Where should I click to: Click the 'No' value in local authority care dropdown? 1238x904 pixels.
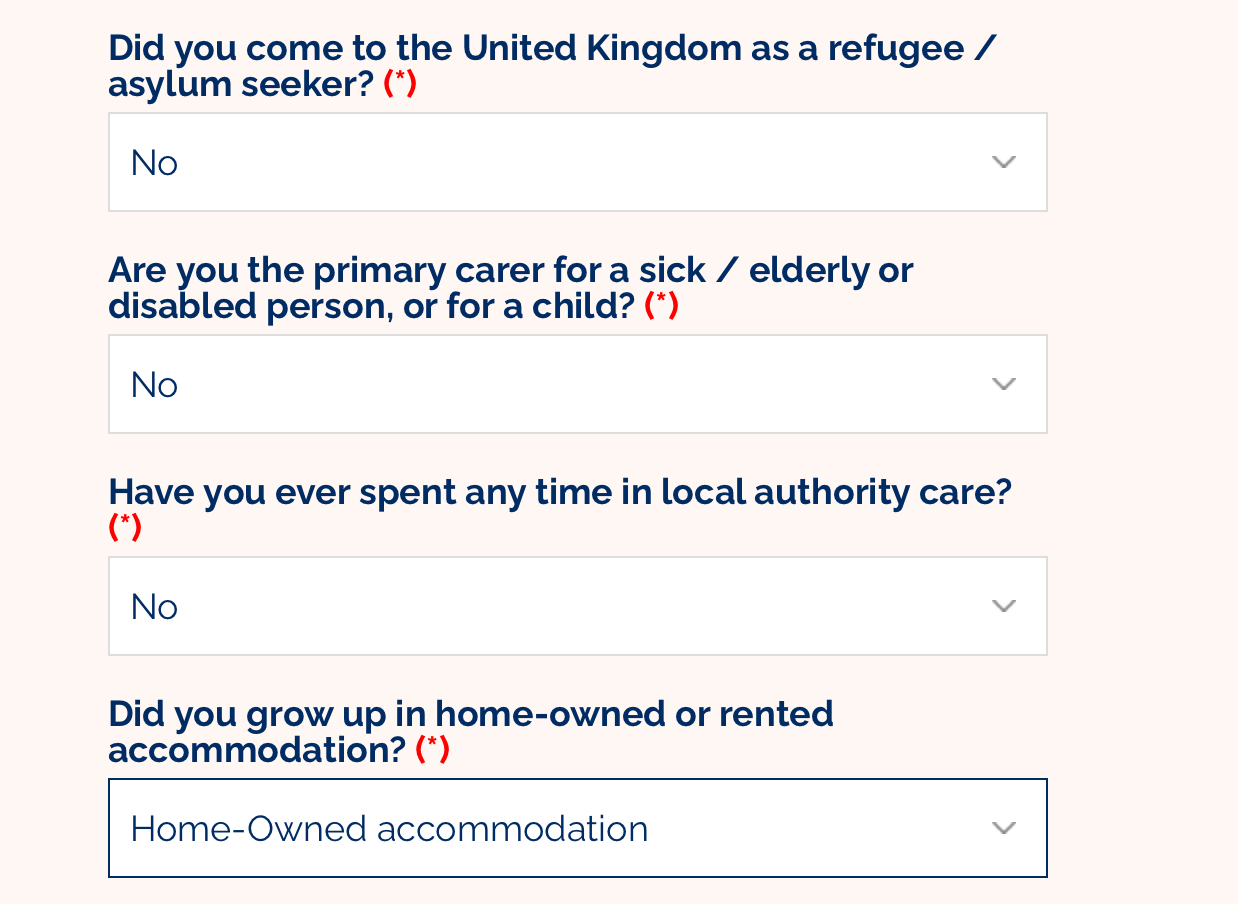[x=154, y=607]
